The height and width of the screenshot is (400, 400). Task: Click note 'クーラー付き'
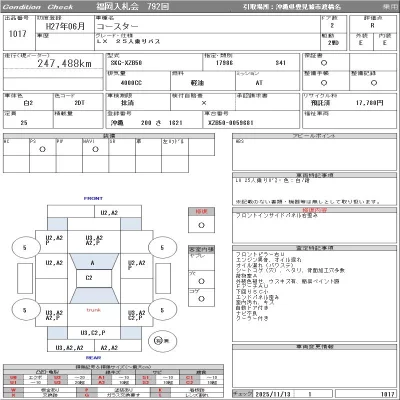tap(252, 318)
